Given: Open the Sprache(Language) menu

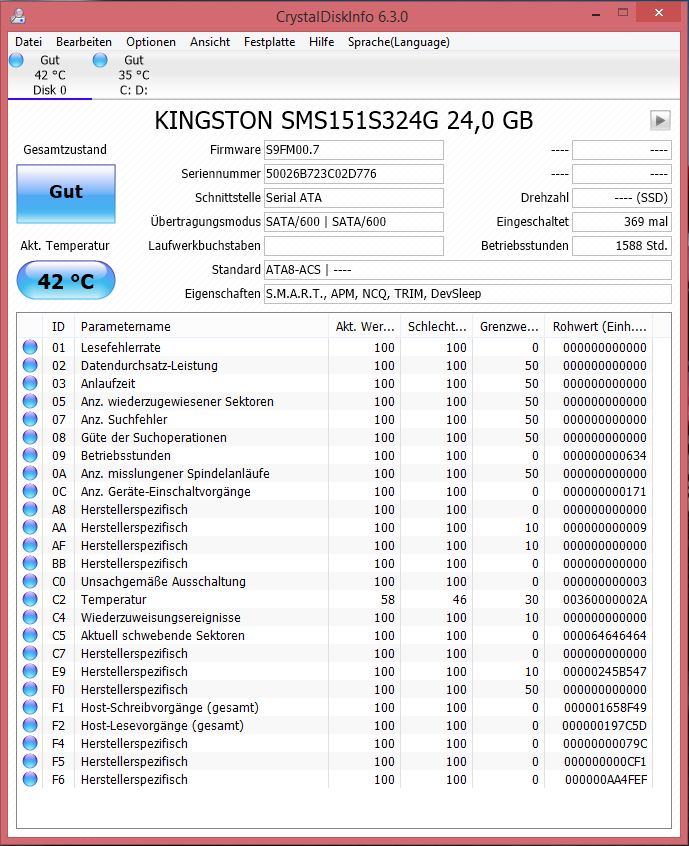Looking at the screenshot, I should (x=399, y=42).
